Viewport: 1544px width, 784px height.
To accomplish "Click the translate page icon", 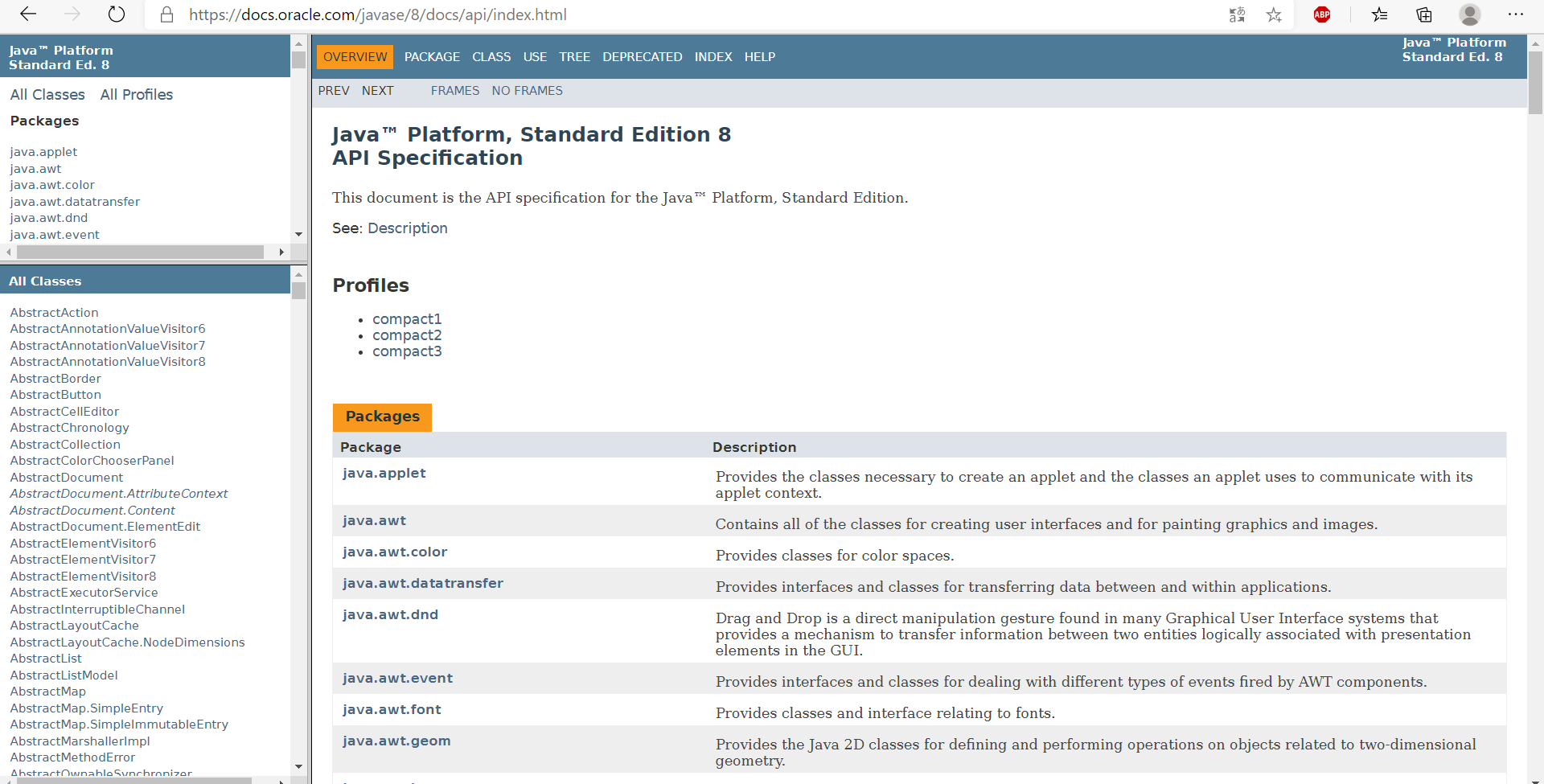I will (1237, 14).
